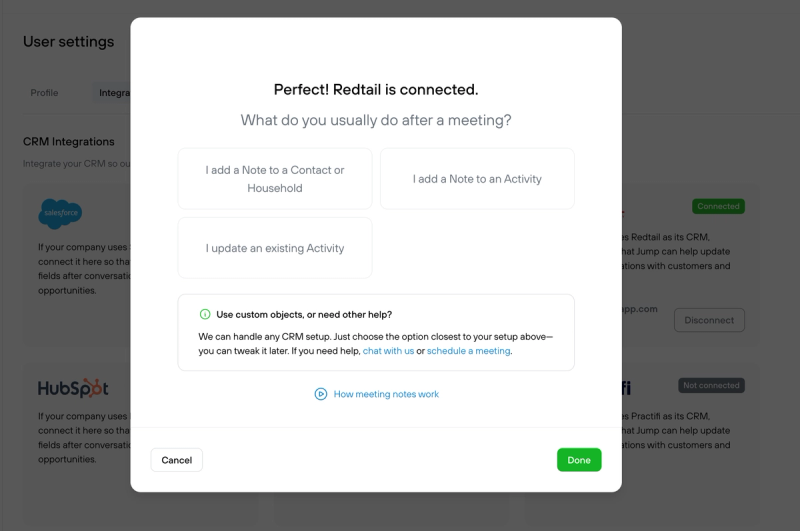Switch to the Profile tab
This screenshot has height=531, width=800.
click(44, 93)
